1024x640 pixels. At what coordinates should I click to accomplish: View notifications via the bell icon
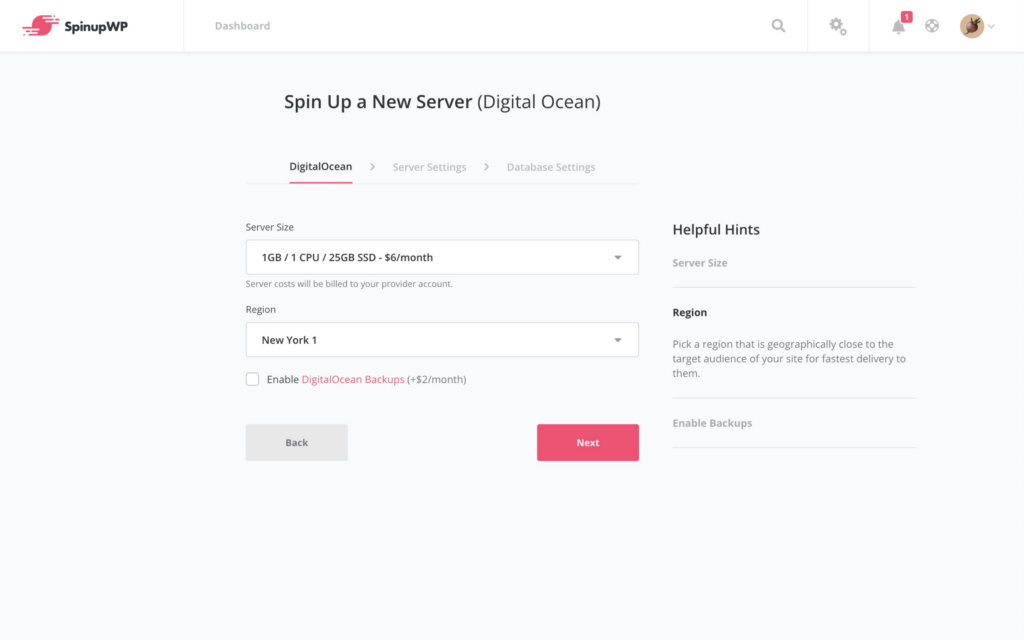(897, 28)
